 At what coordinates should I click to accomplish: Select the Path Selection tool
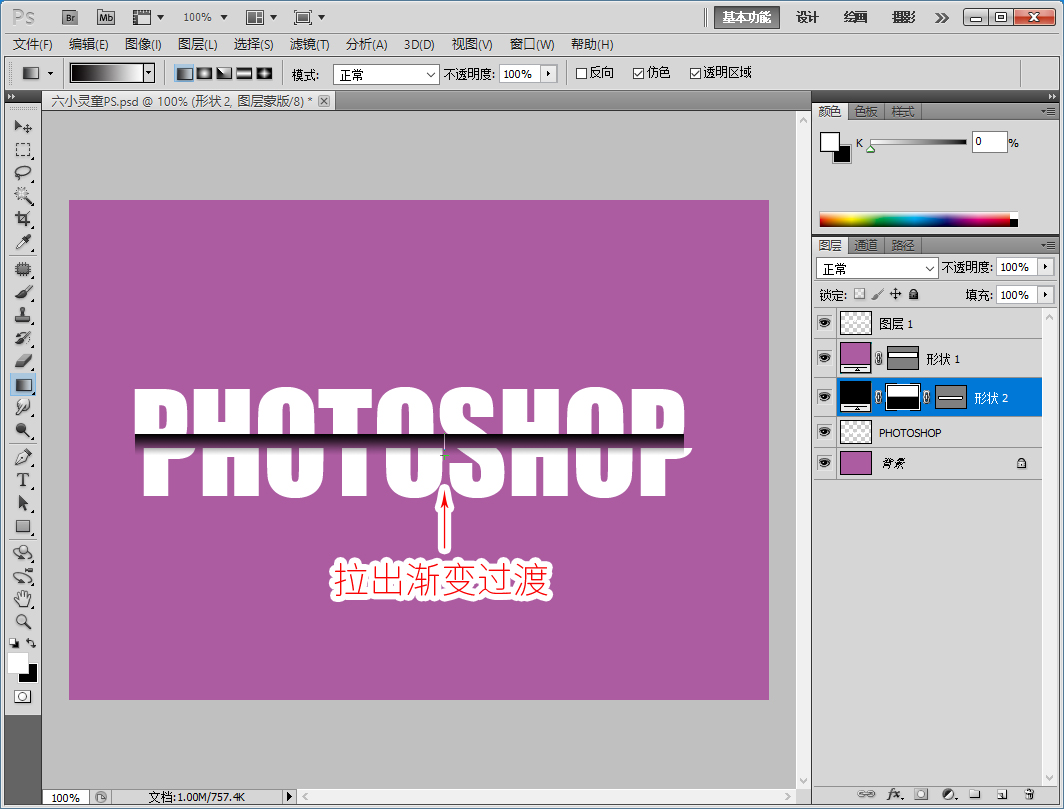[x=23, y=504]
